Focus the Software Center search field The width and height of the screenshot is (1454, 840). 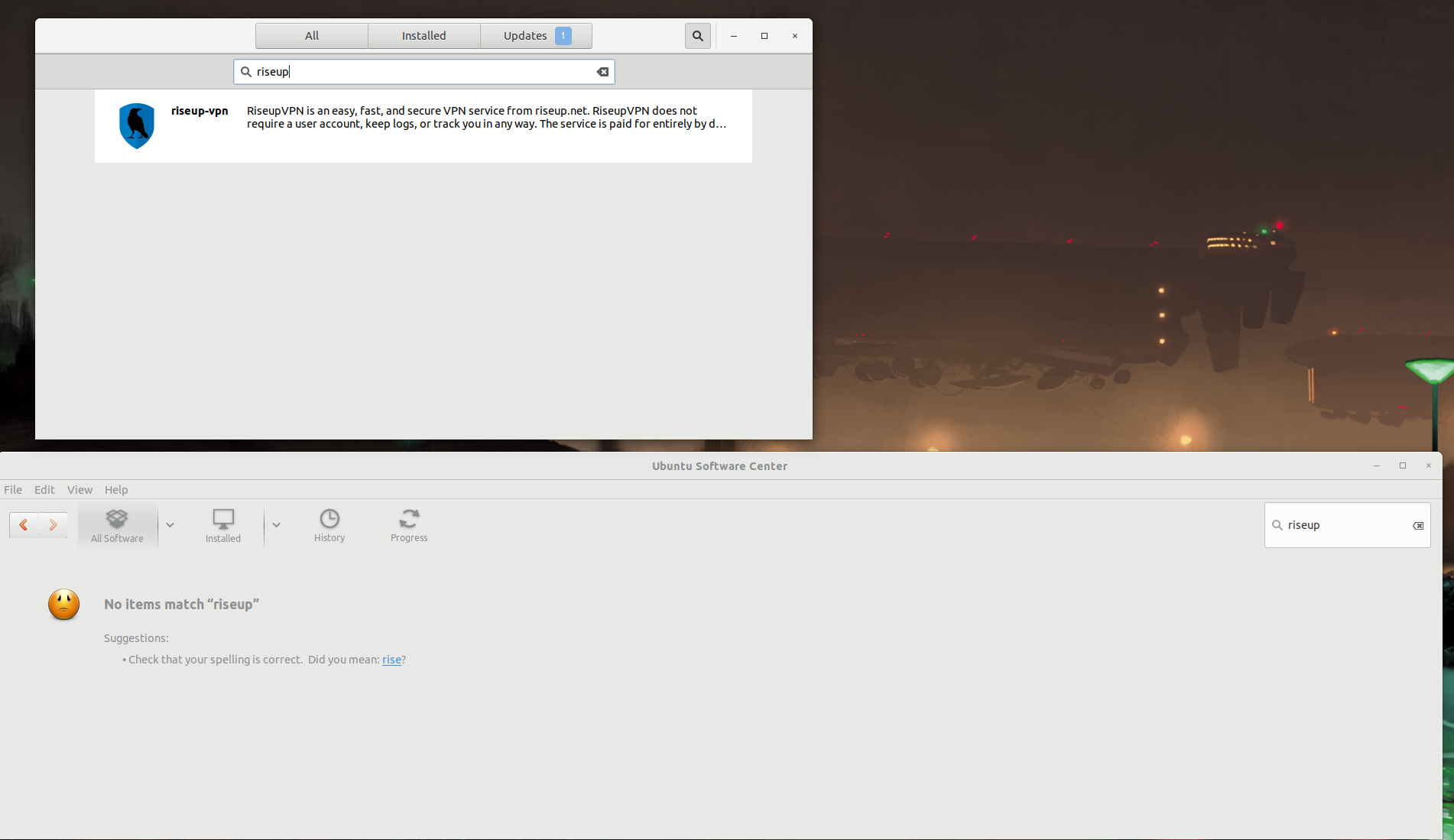[x=1347, y=525]
